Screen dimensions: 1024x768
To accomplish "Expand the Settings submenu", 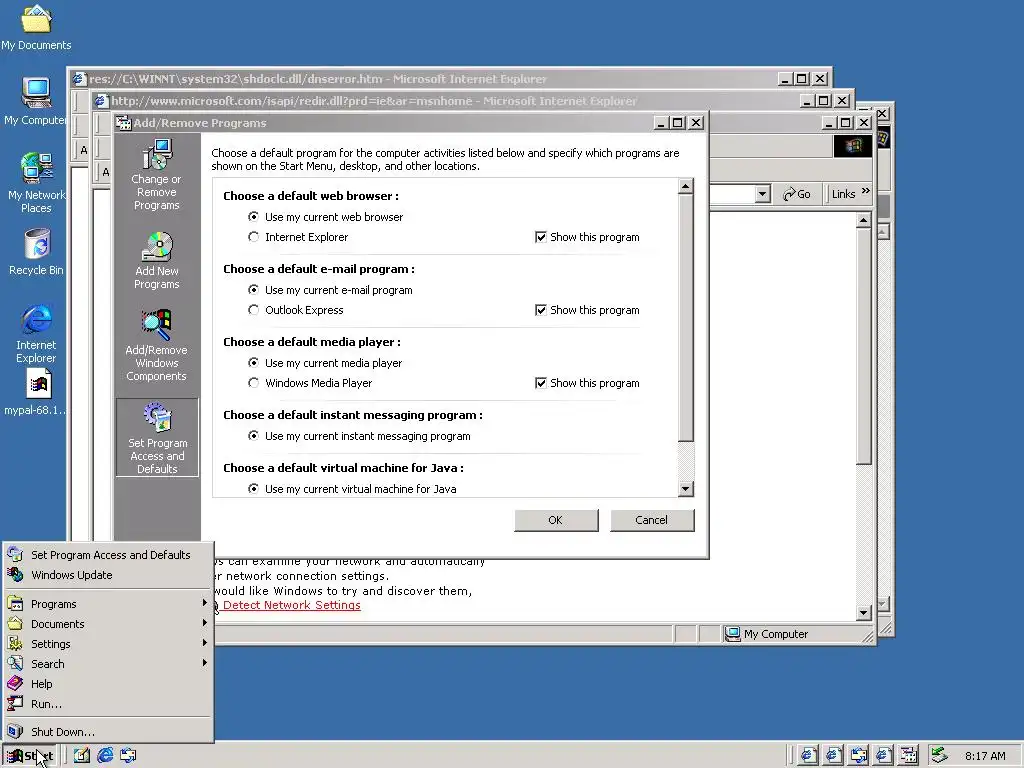I will point(108,644).
